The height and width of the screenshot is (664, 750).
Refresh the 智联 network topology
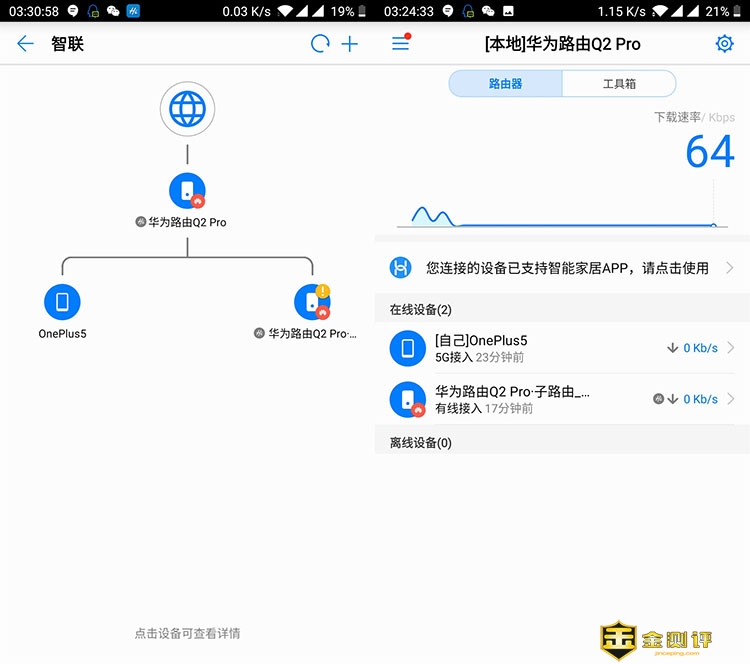[320, 44]
